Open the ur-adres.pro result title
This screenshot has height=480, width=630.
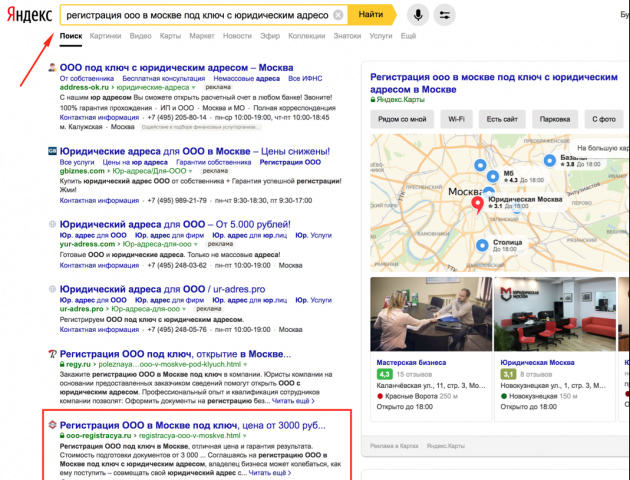[x=162, y=289]
